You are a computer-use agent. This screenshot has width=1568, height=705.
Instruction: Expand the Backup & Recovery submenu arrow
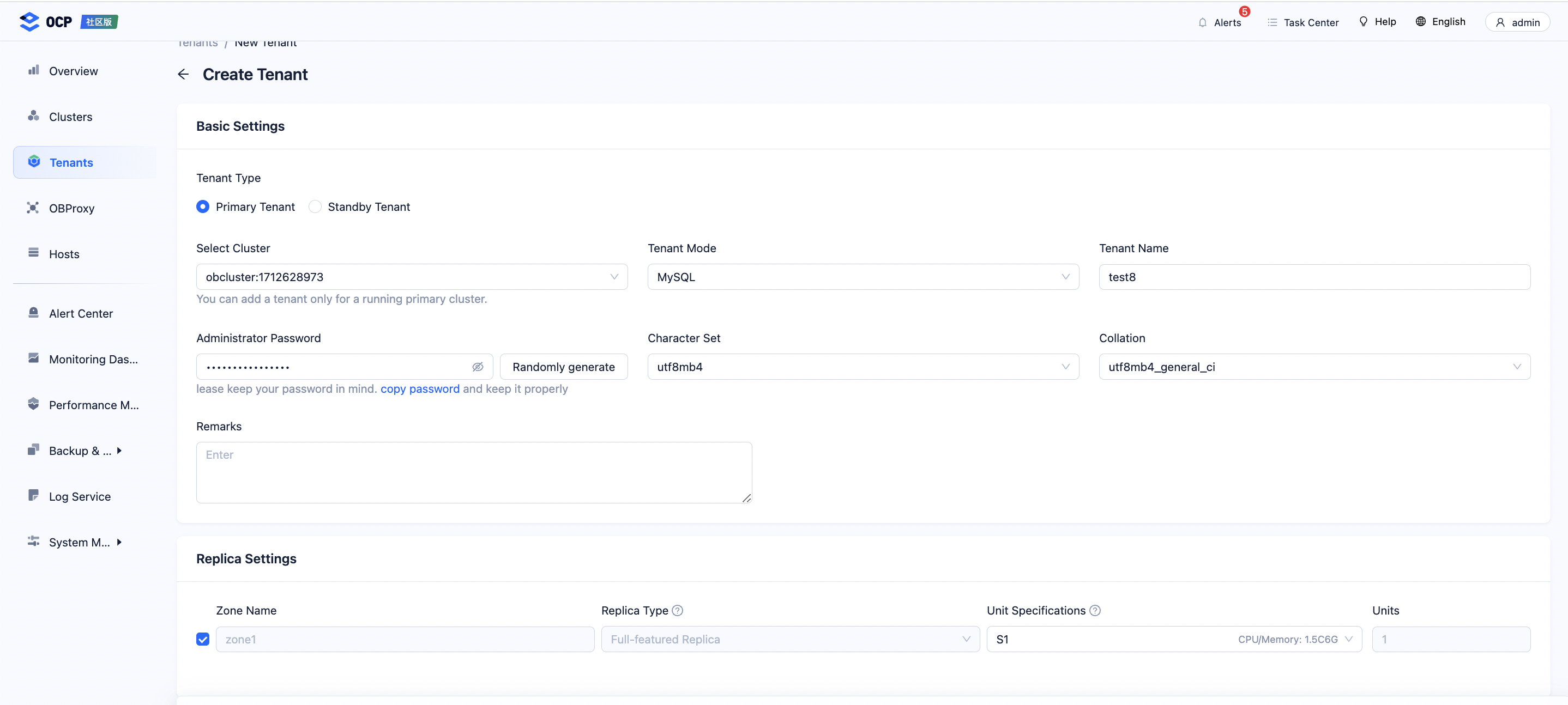click(x=119, y=451)
